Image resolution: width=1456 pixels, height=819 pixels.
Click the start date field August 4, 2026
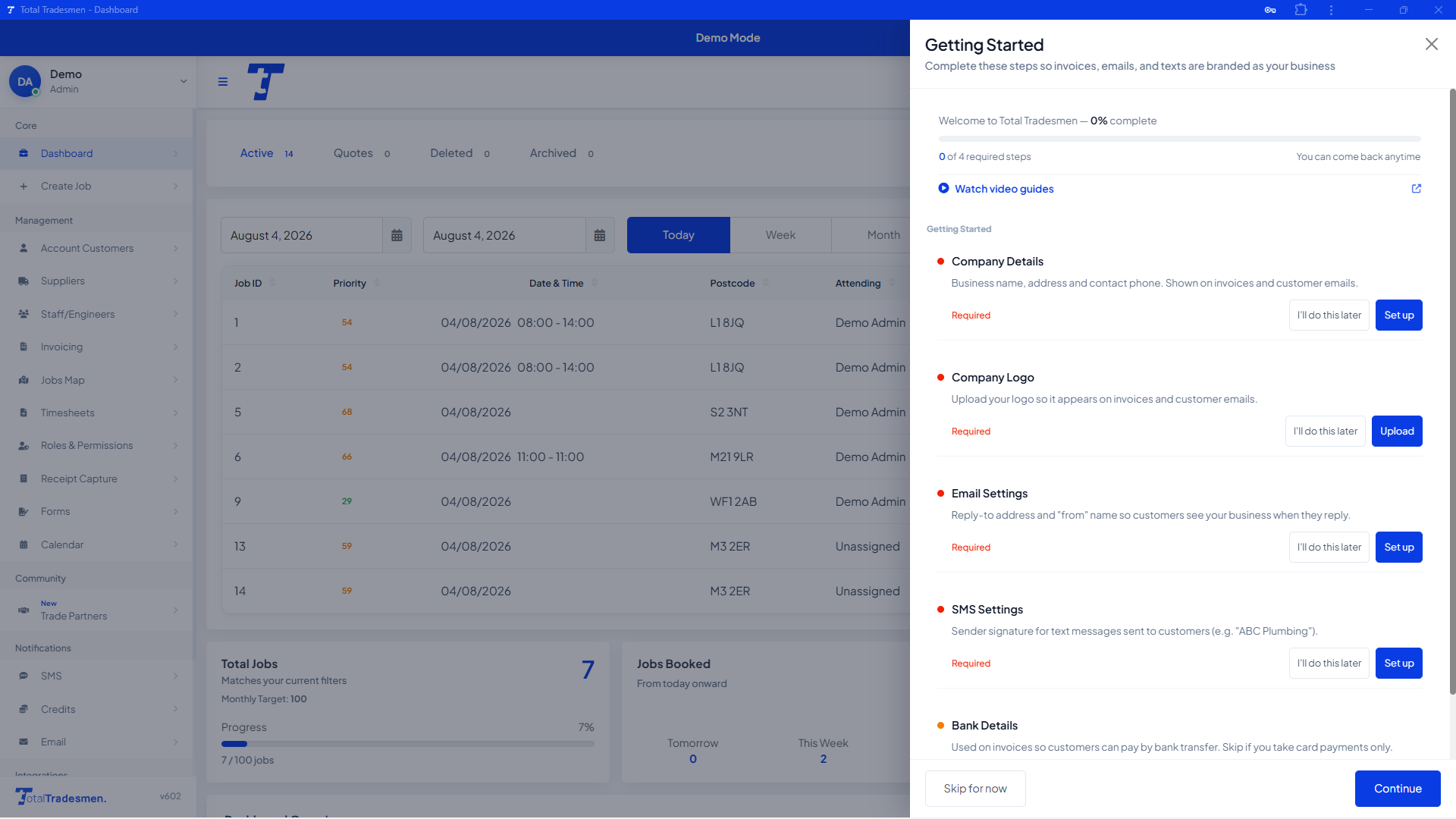pyautogui.click(x=302, y=235)
